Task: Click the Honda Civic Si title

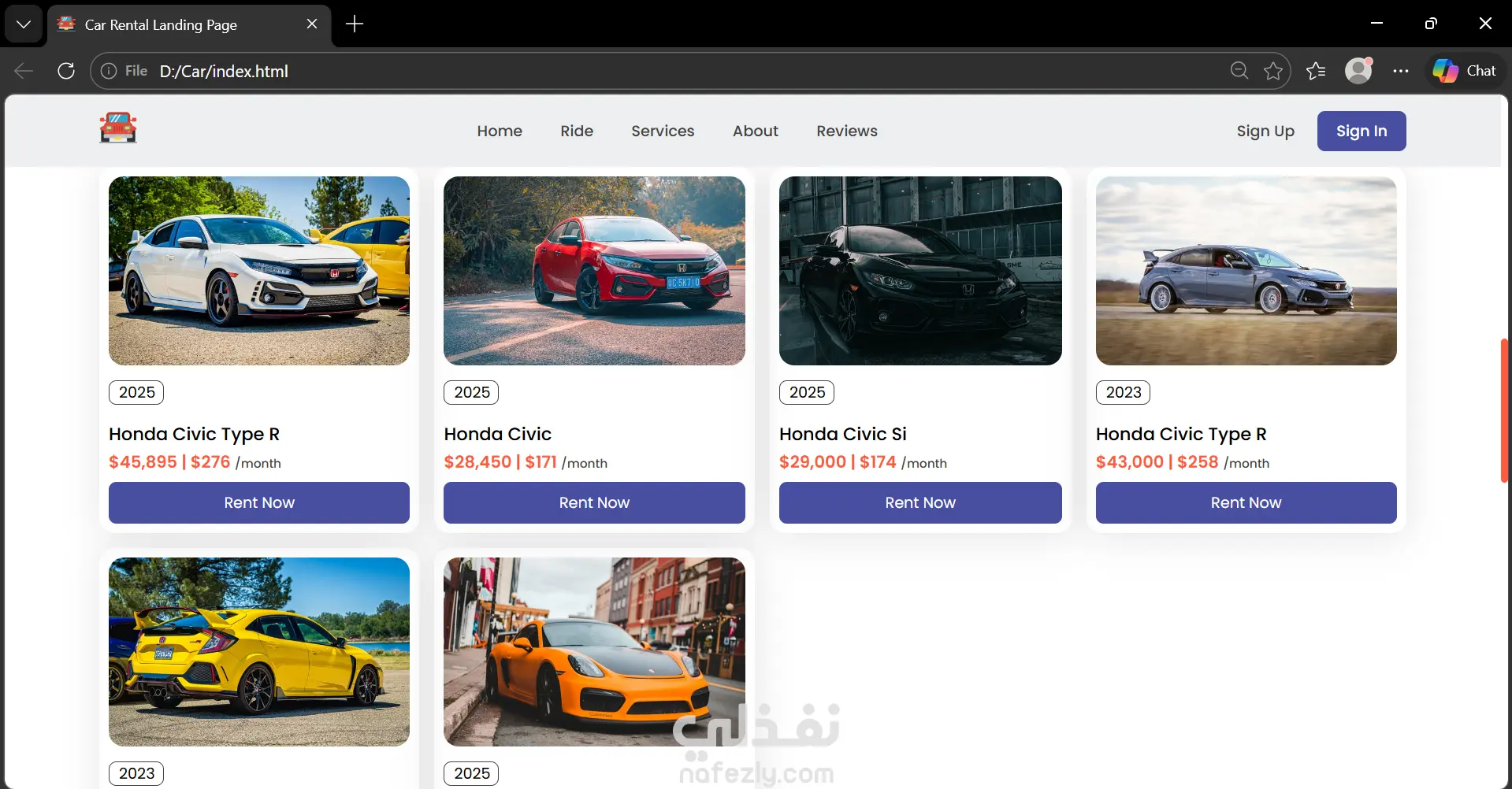Action: [843, 434]
